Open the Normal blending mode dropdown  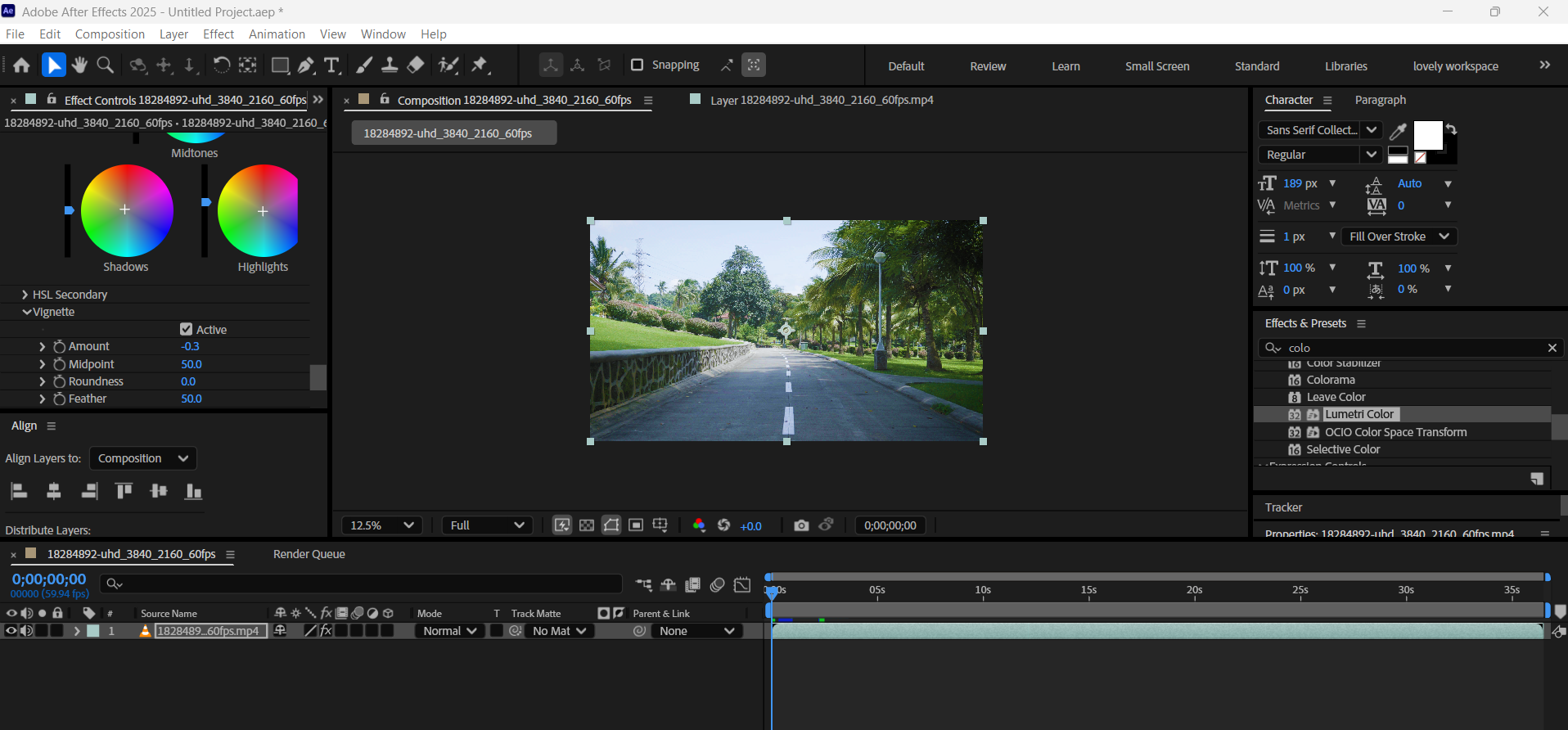point(448,631)
